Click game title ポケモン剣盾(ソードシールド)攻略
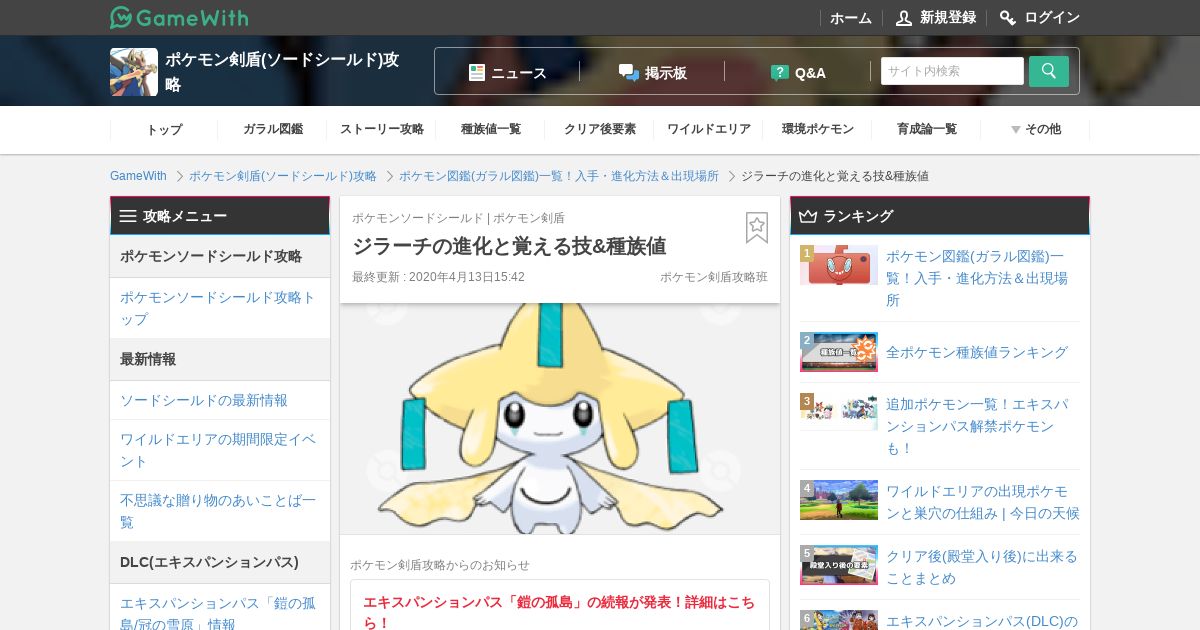 coord(282,72)
